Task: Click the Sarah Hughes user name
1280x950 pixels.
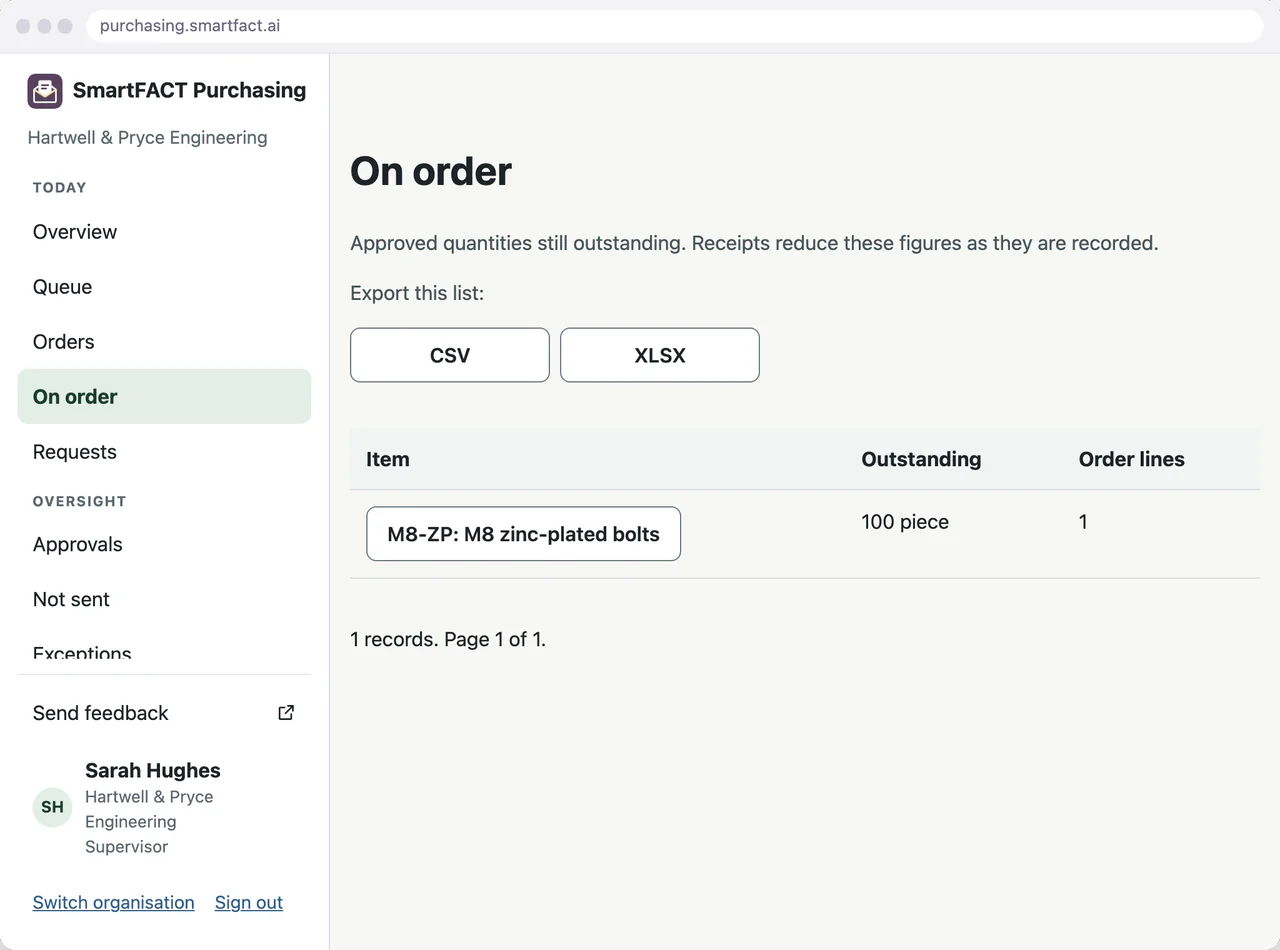Action: coord(153,771)
